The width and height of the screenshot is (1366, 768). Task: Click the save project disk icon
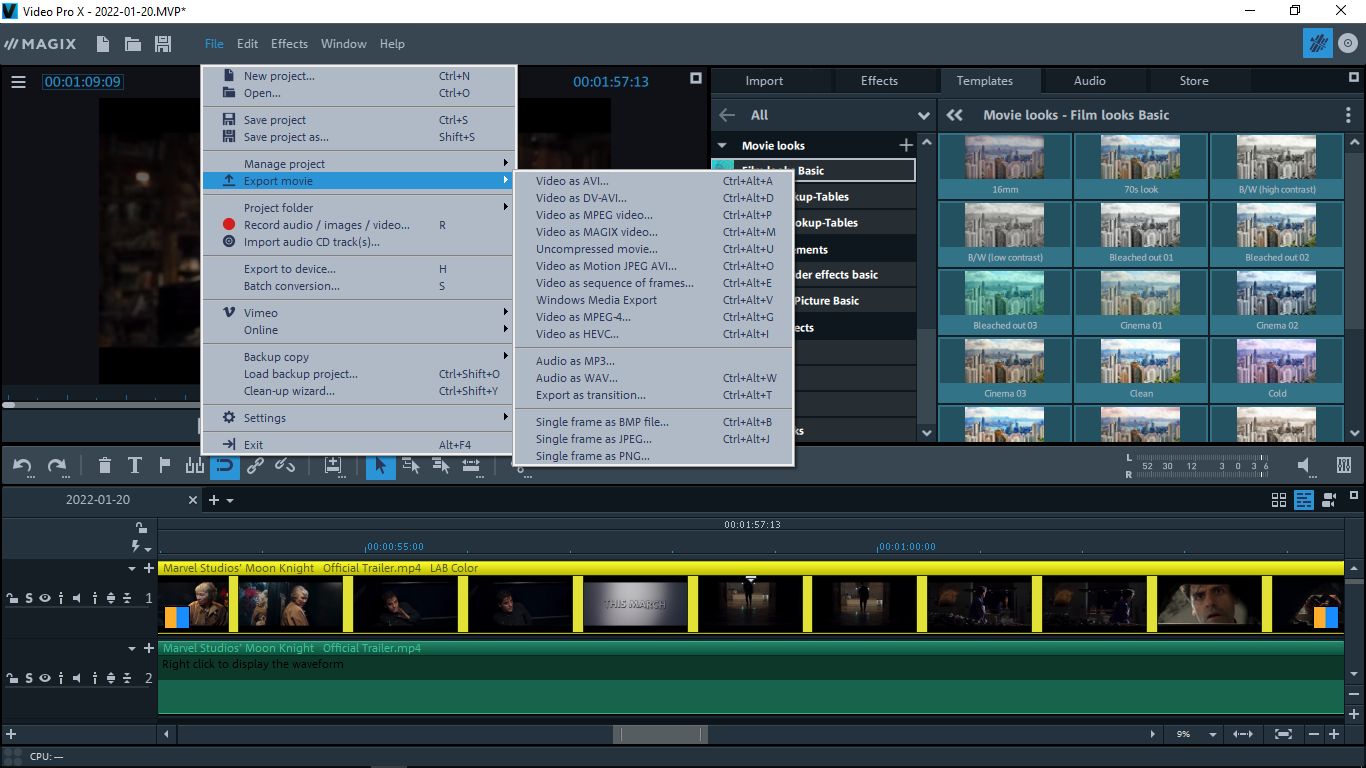point(162,44)
